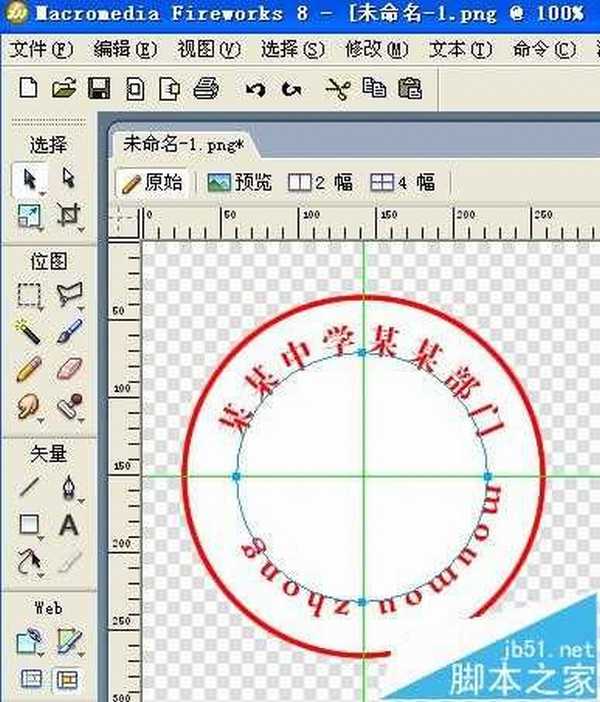600x702 pixels.
Task: Select the Line tool
Action: 30,487
